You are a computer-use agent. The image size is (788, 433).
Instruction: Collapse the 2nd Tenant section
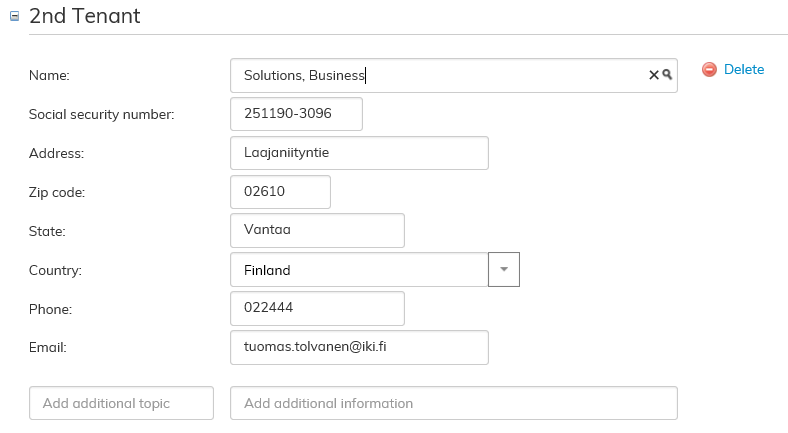(14, 17)
